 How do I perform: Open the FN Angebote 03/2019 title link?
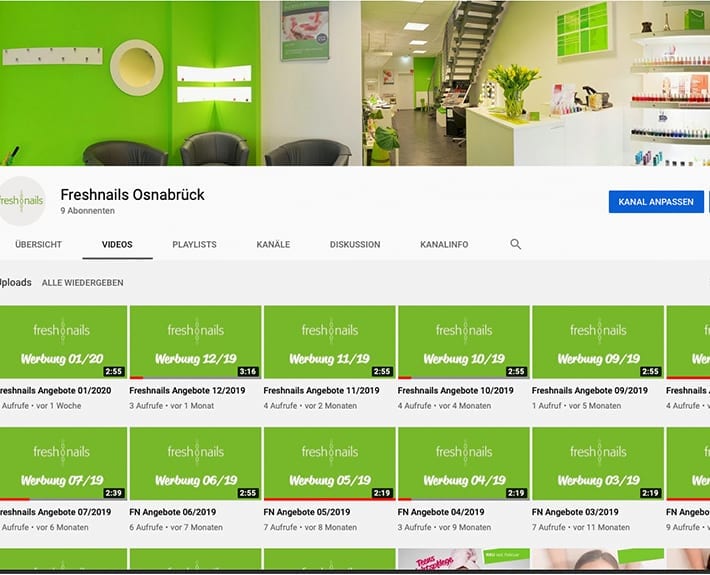coord(576,512)
